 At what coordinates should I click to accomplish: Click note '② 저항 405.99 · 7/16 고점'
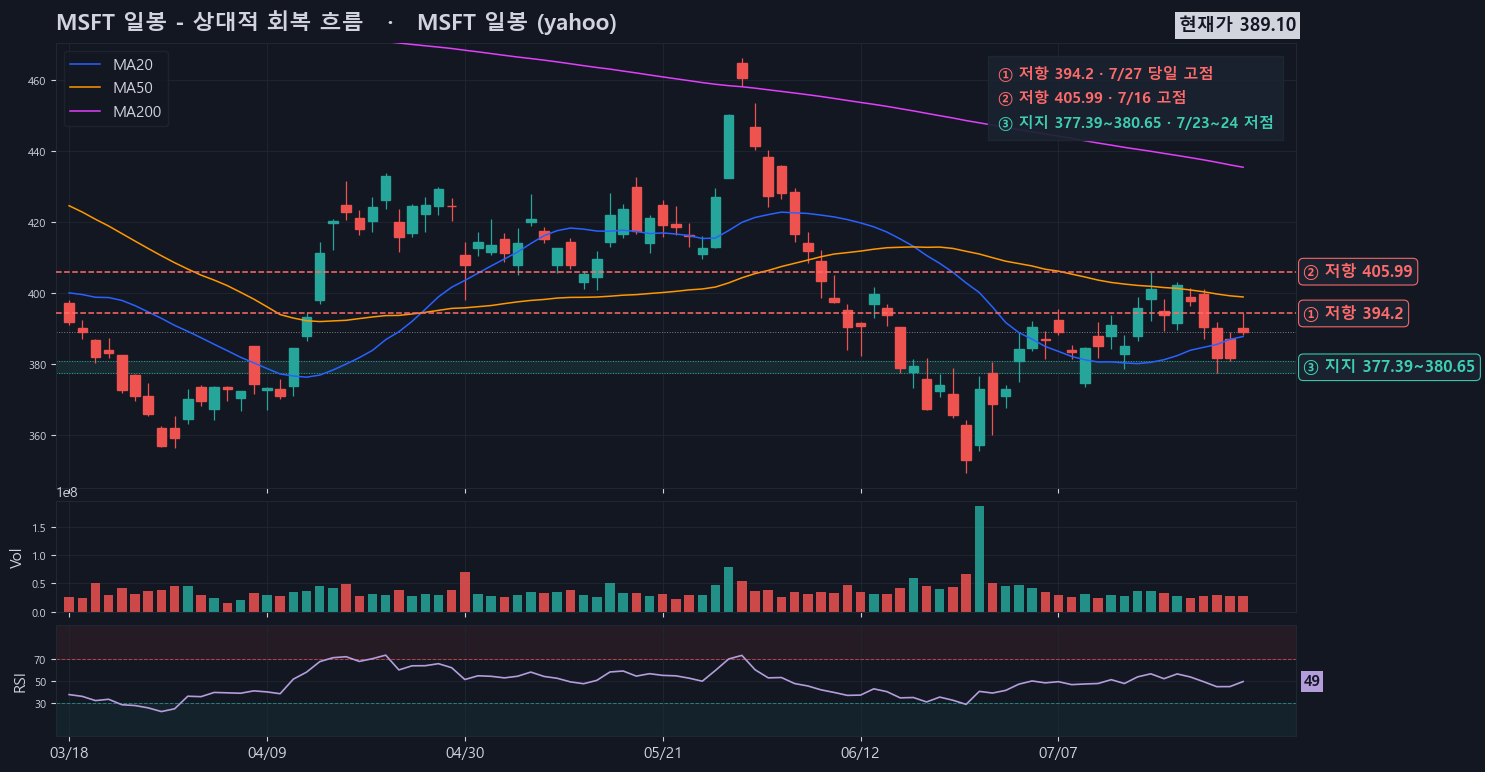pyautogui.click(x=1092, y=97)
